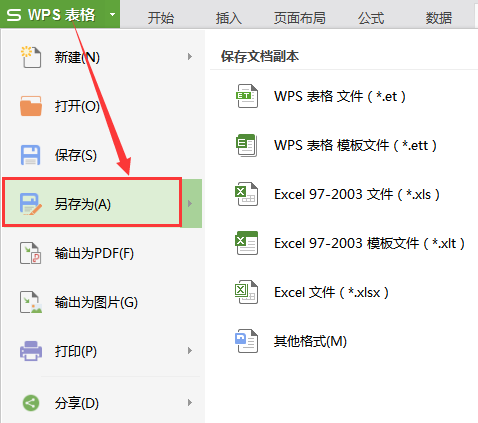Click the New document icon
Image resolution: width=478 pixels, height=423 pixels.
point(31,57)
